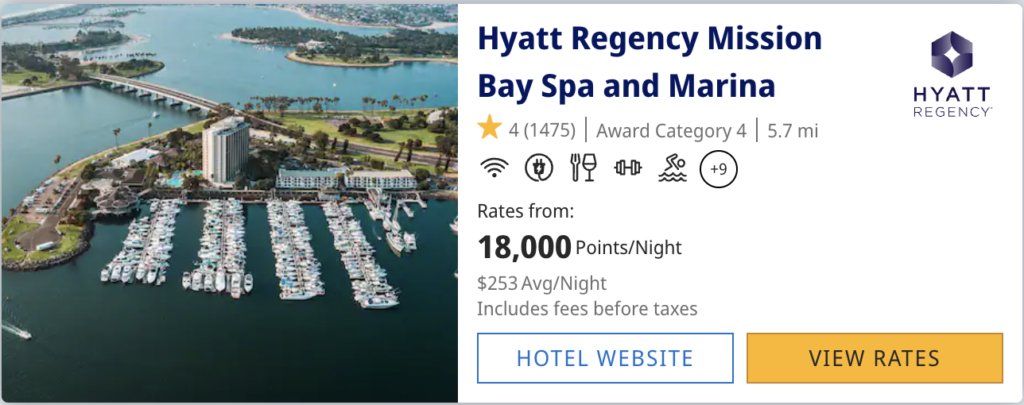Click the aerial marina hotel photo
Screen dimensions: 1024x405
tap(229, 202)
